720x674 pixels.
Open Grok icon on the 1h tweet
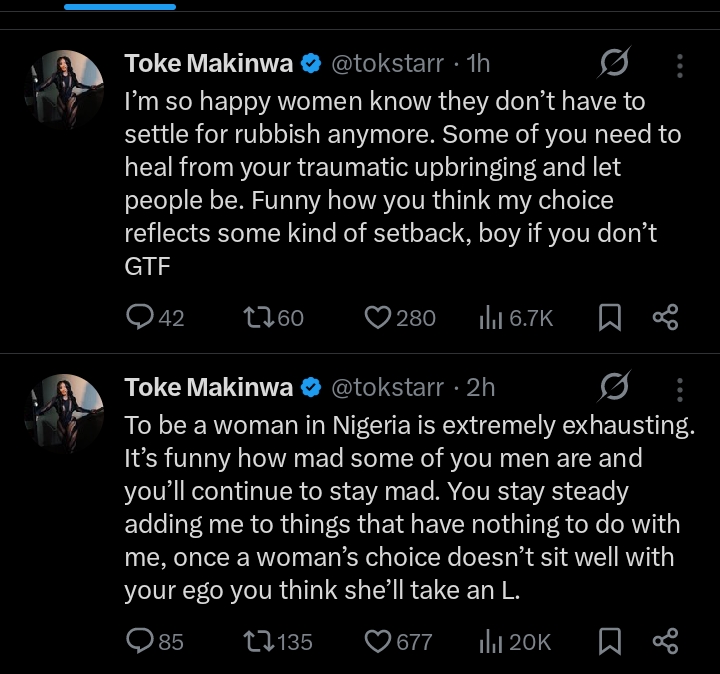(612, 64)
